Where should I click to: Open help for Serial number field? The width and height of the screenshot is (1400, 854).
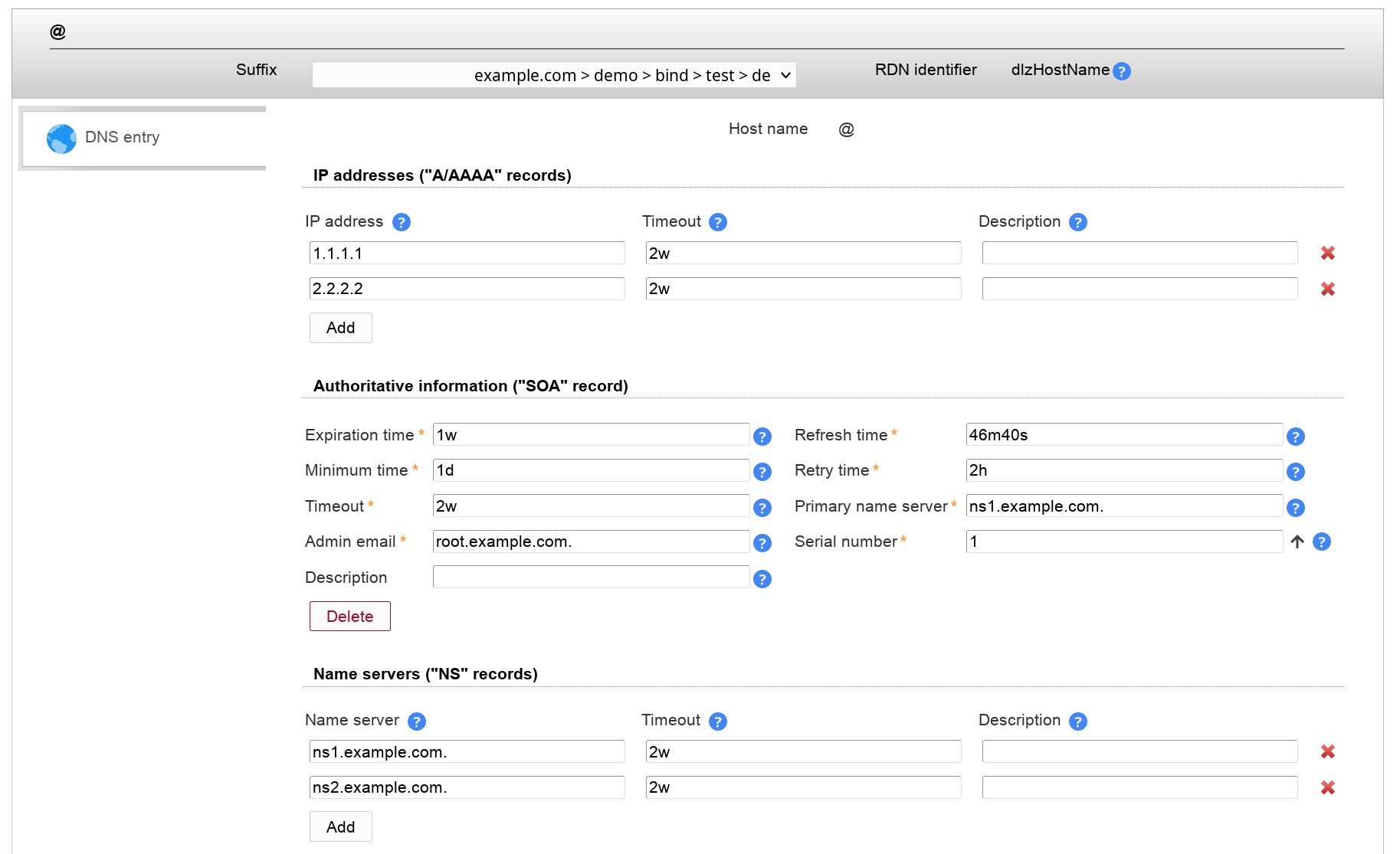pyautogui.click(x=1321, y=542)
